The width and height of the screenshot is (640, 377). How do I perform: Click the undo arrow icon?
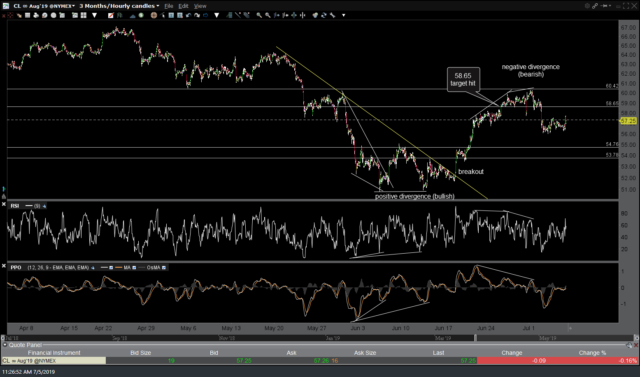pyautogui.click(x=189, y=15)
